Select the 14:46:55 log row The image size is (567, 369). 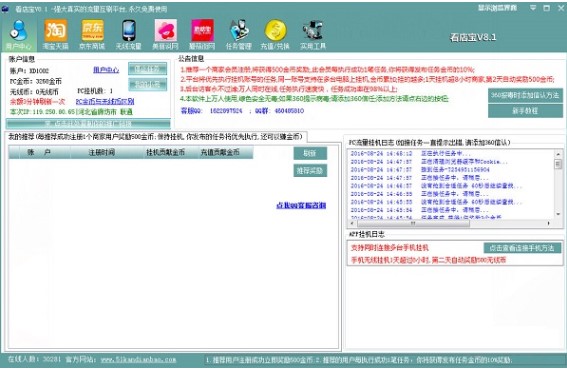419,194
